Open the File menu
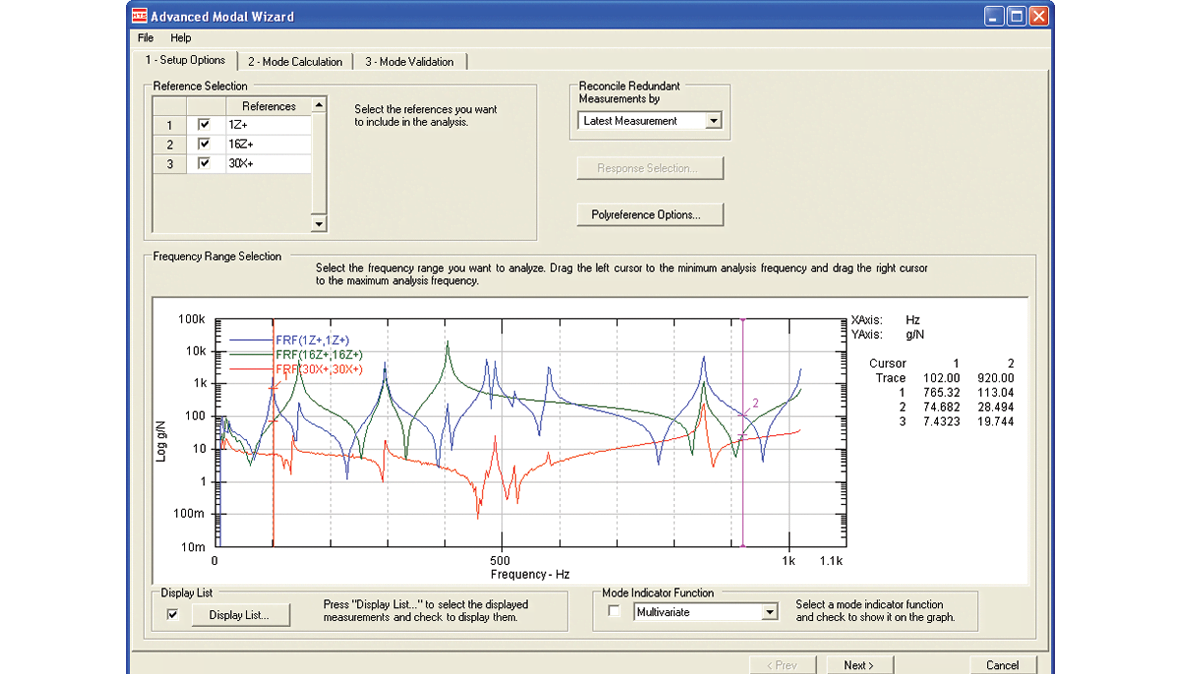The width and height of the screenshot is (1180, 674). tap(144, 38)
